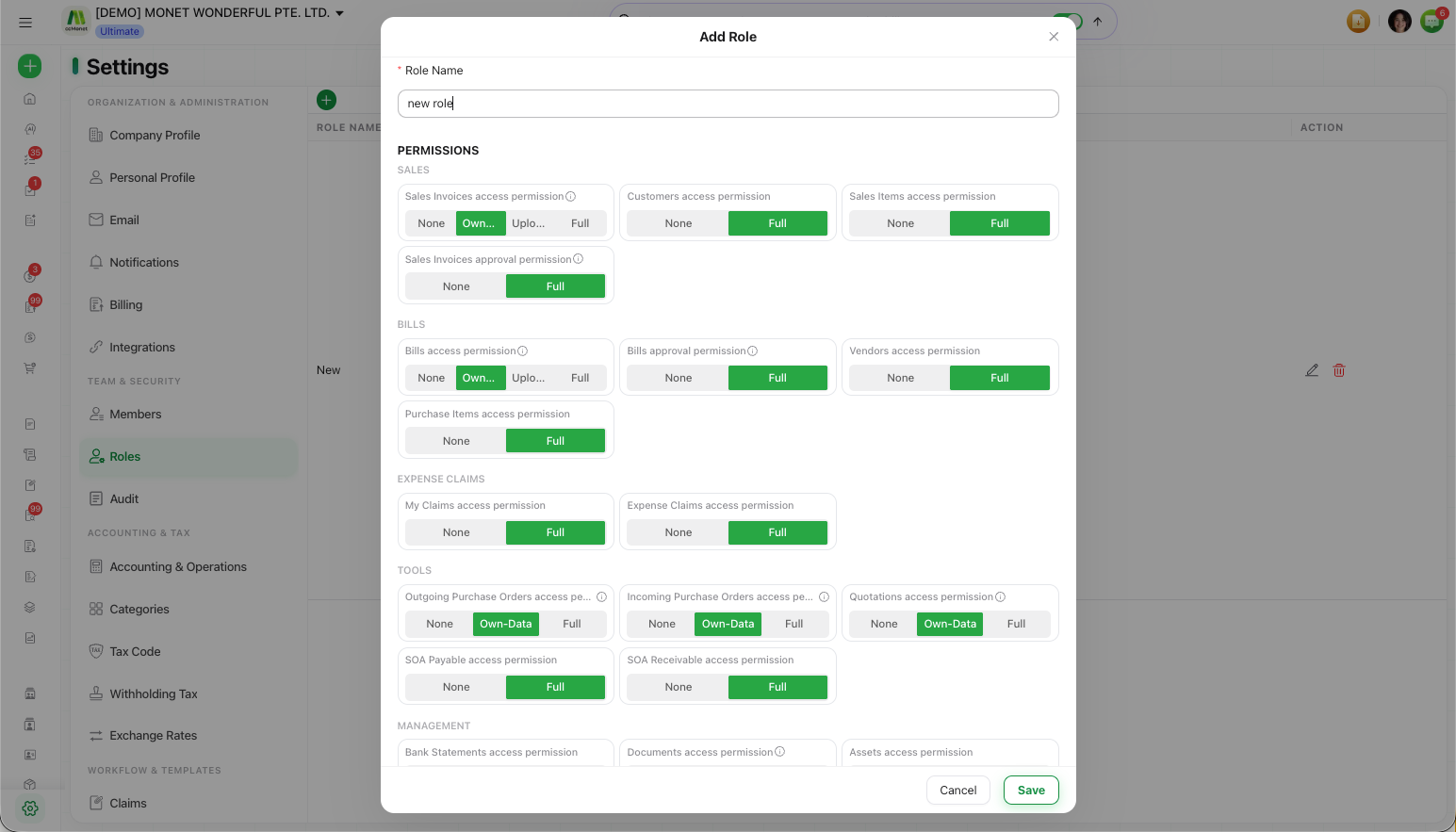Set Sales Invoices approval permission to None
Viewport: 1456px width, 832px height.
(x=456, y=286)
